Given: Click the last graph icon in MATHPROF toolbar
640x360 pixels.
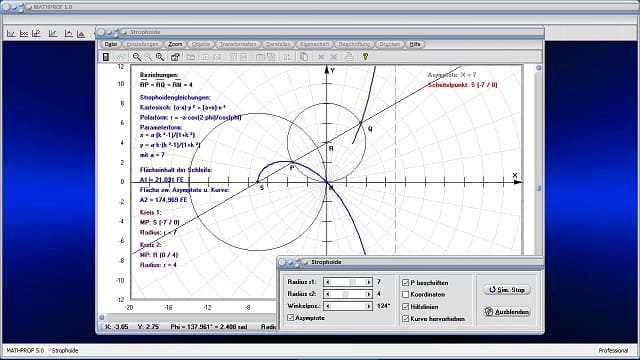Looking at the screenshot, I should 81,34.
